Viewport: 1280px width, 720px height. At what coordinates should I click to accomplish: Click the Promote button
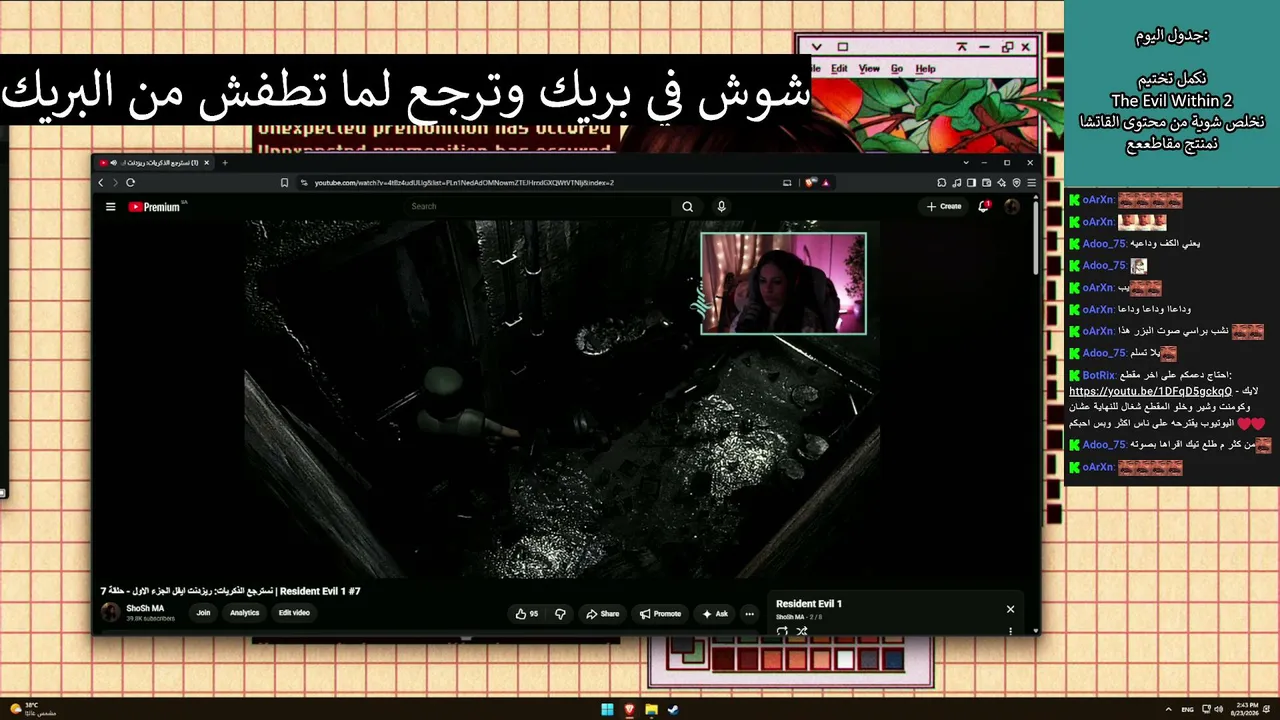(x=660, y=614)
